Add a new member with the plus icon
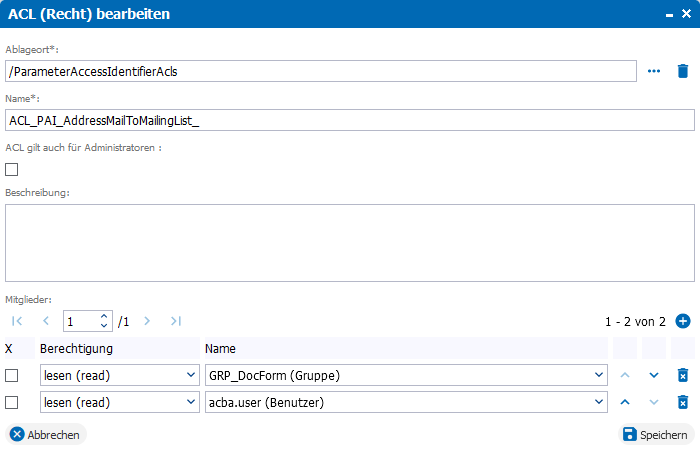The width and height of the screenshot is (700, 472). (683, 321)
